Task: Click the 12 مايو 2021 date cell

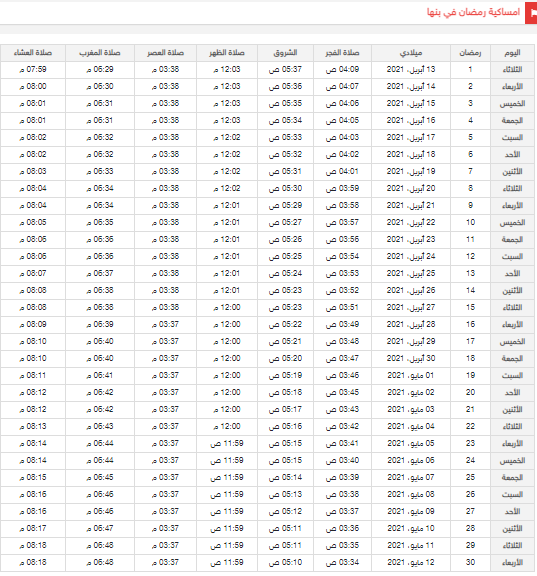Action: 411,562
